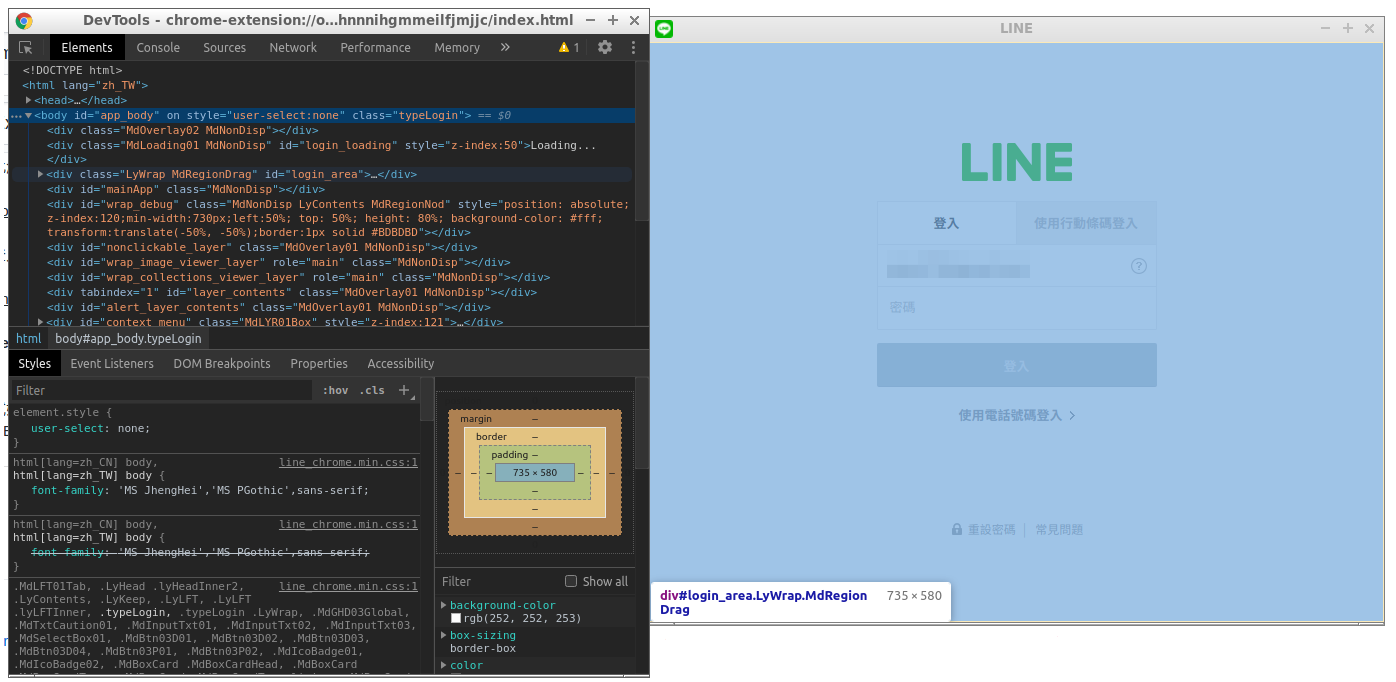This screenshot has height=682, width=1396.
Task: Click the body#app_body.typeLogin breadcrumb
Action: pyautogui.click(x=128, y=338)
